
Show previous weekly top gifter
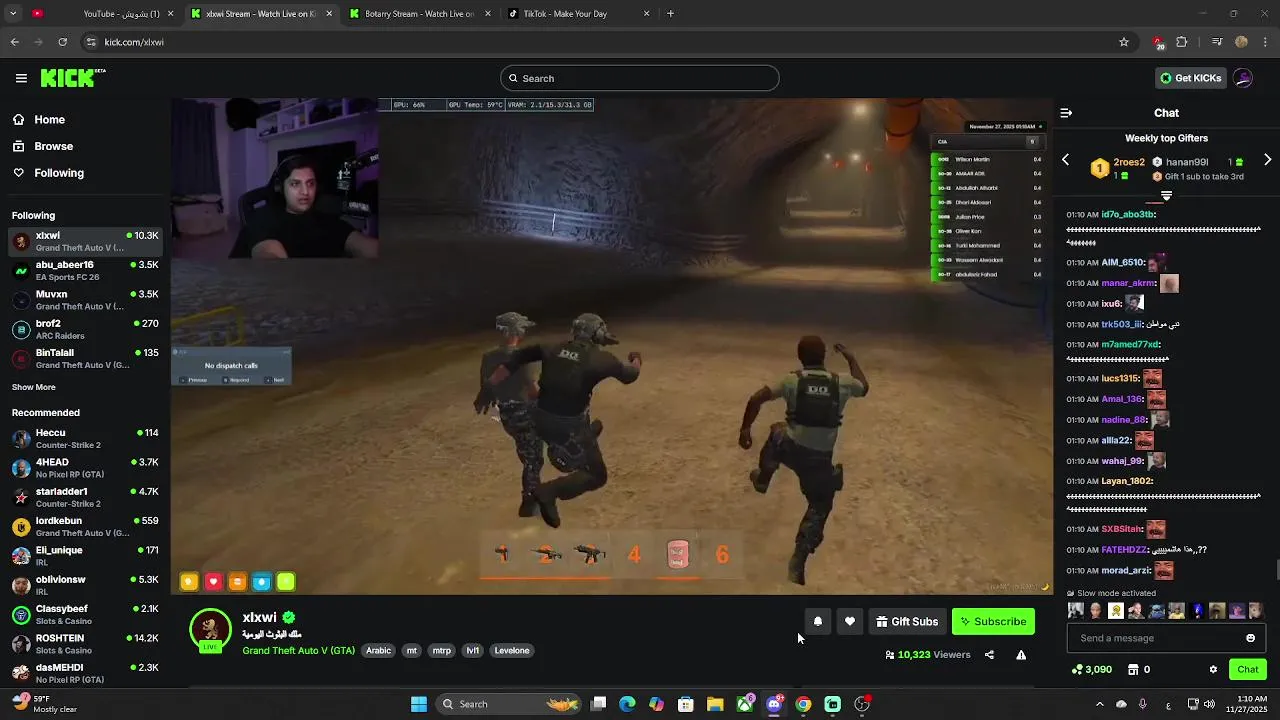(1065, 160)
